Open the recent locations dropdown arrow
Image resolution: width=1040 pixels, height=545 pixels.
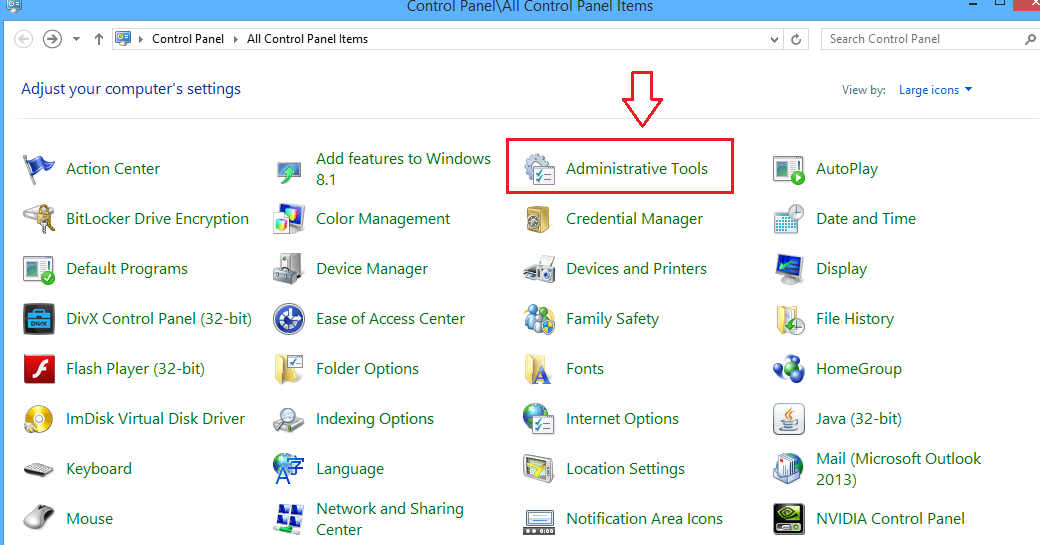(76, 39)
